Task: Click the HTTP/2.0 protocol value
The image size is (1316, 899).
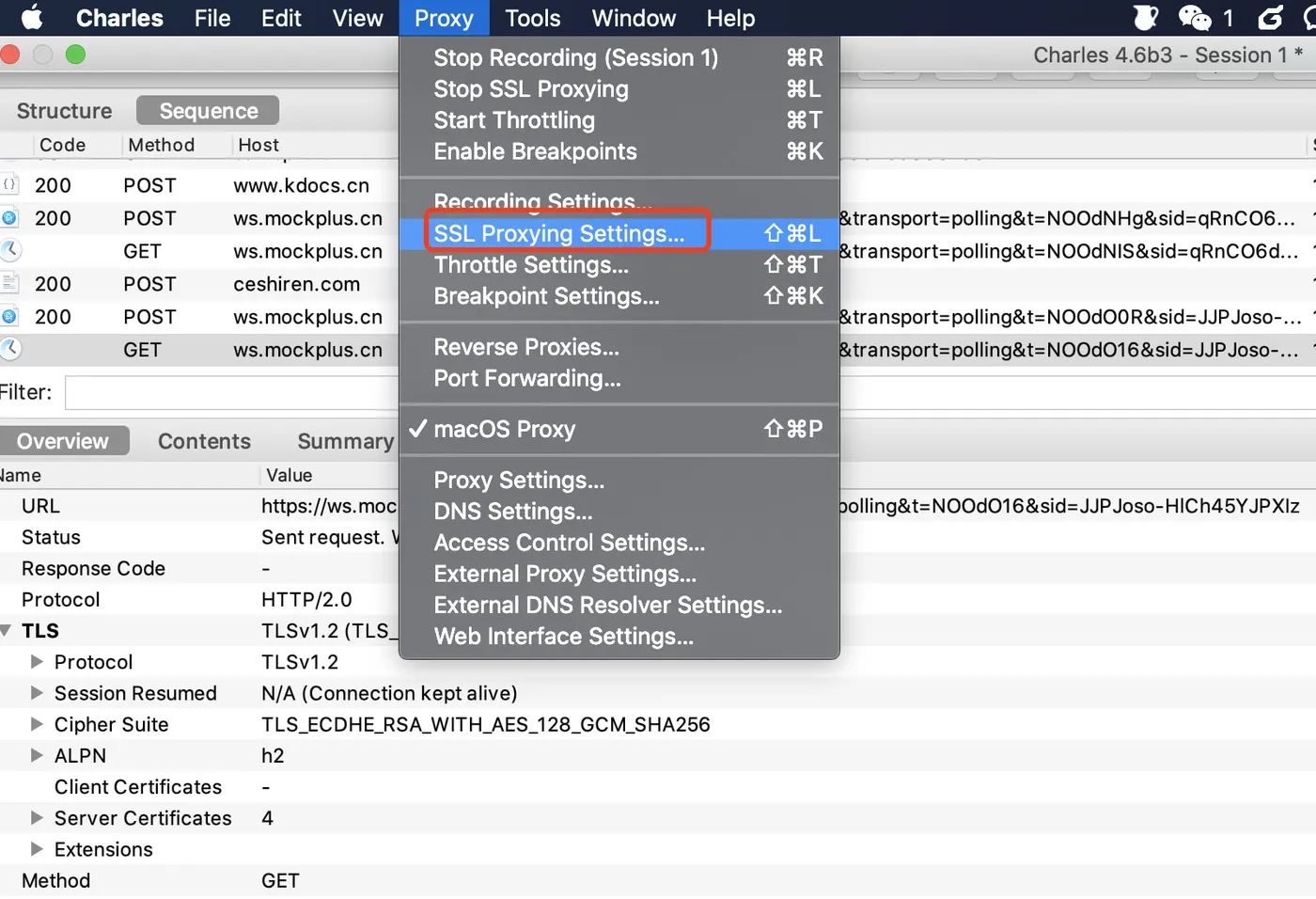Action: [306, 600]
